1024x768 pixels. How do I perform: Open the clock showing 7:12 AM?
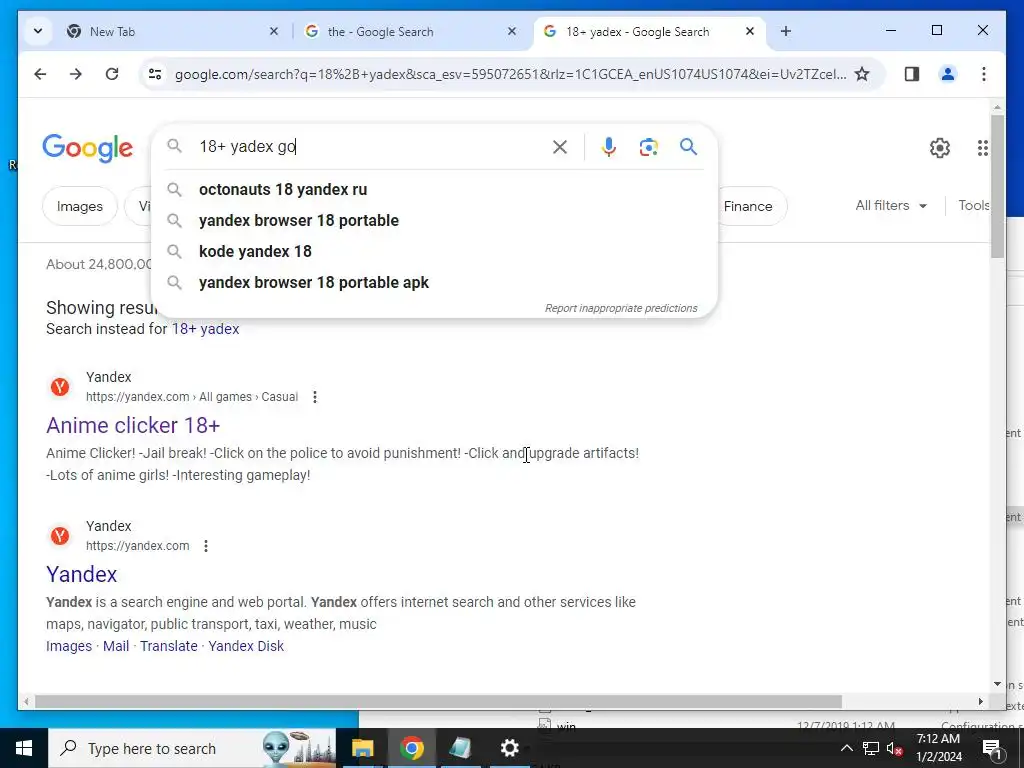click(938, 748)
